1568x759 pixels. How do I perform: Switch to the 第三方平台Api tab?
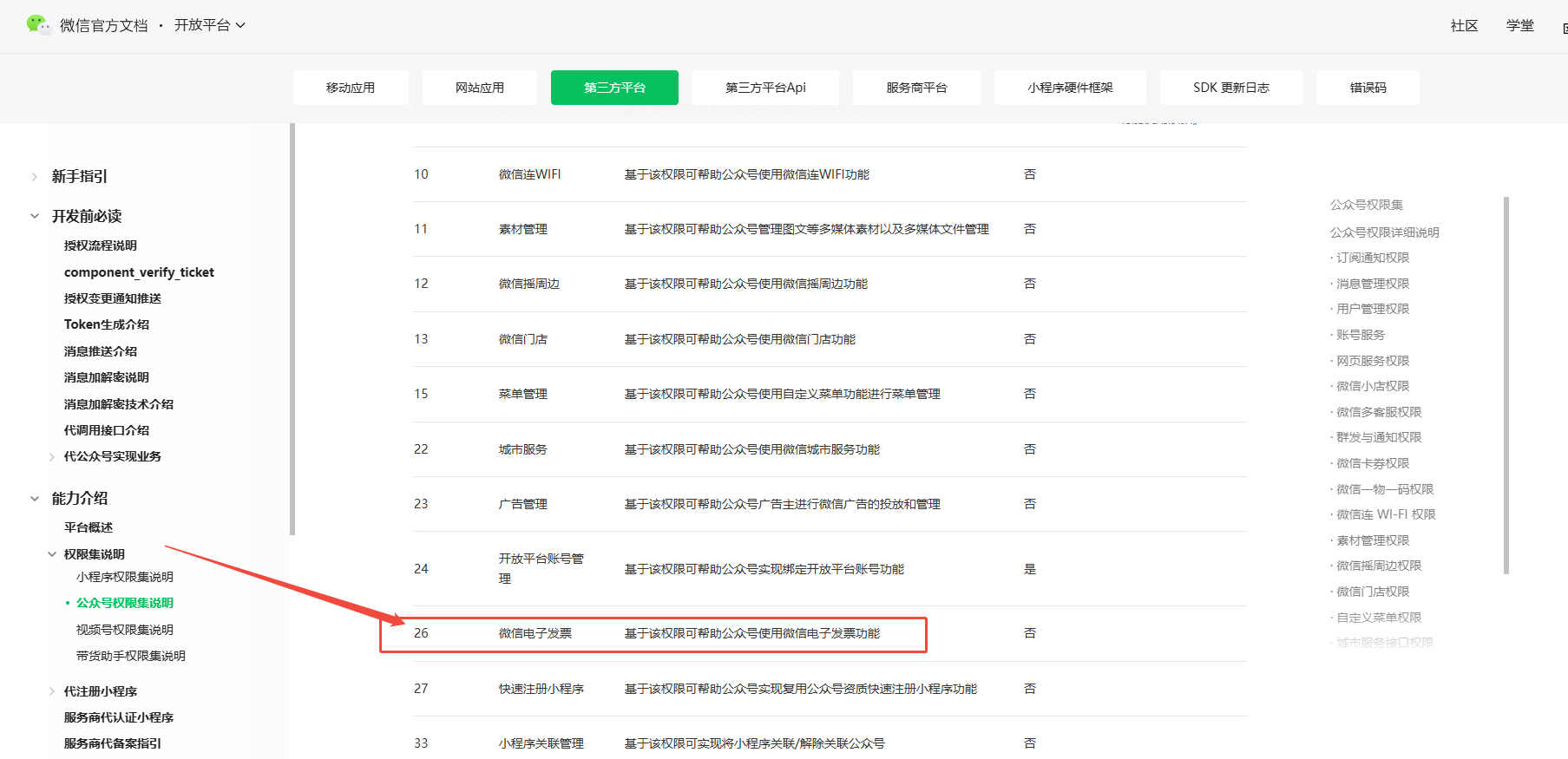point(765,88)
